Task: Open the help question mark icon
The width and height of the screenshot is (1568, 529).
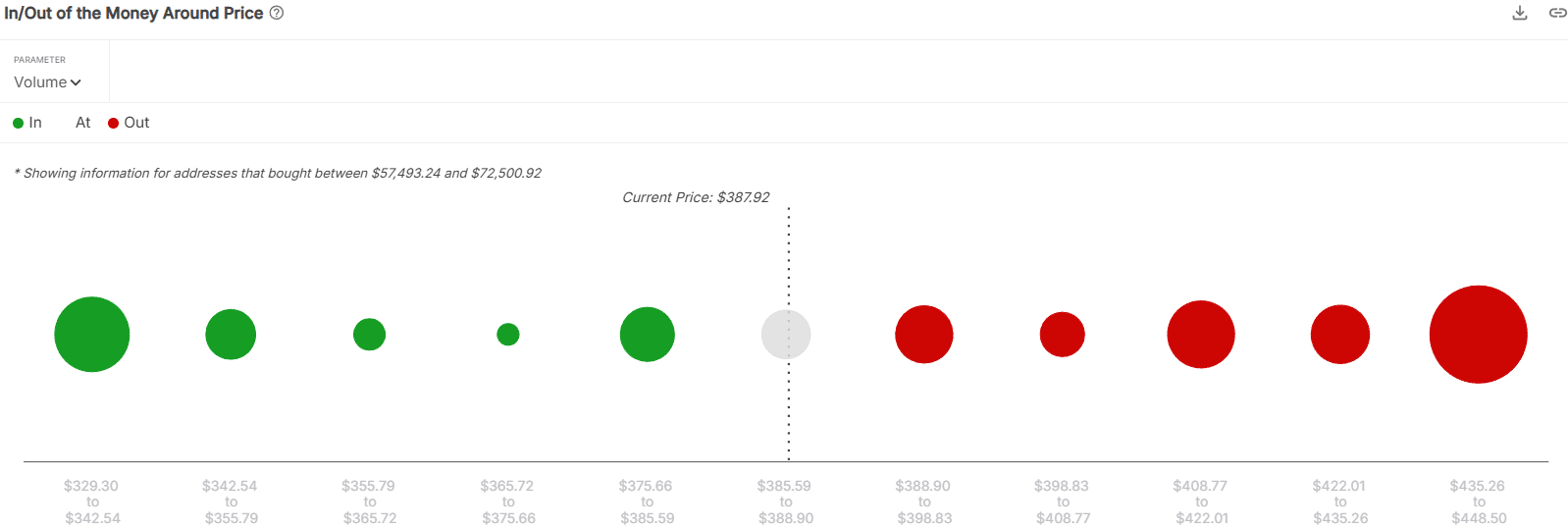Action: point(277,13)
